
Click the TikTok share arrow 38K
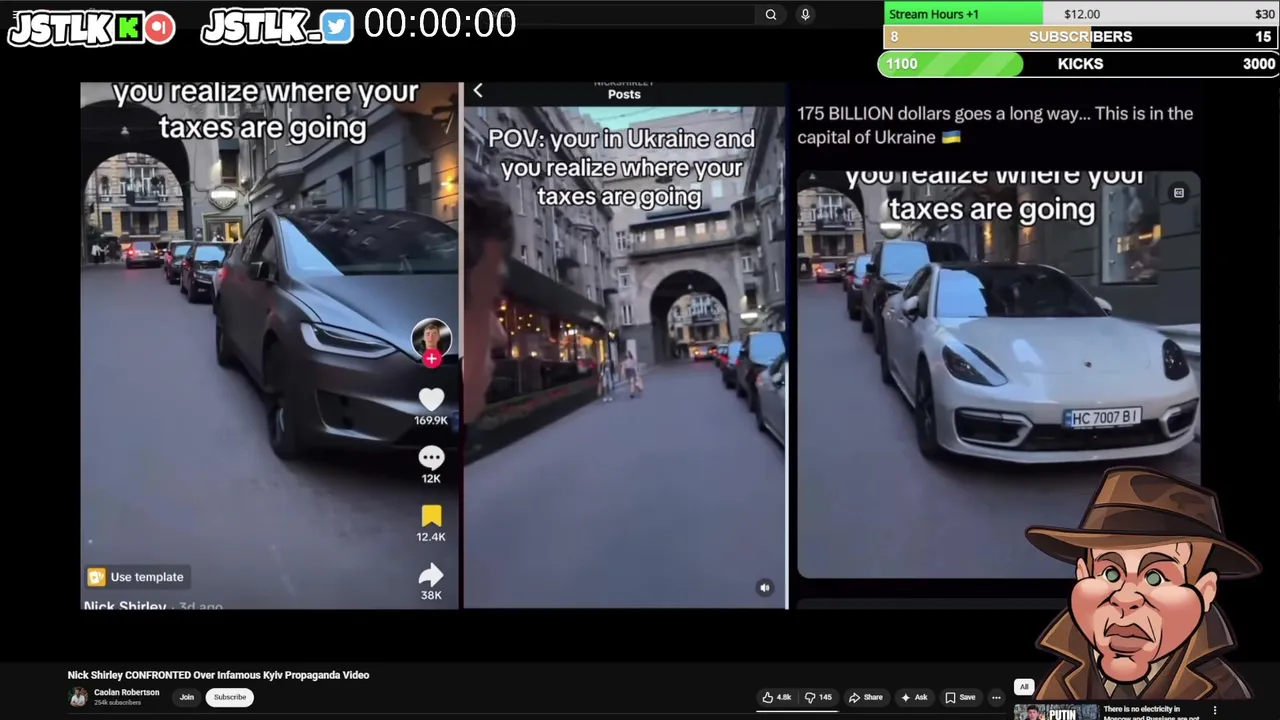431,574
